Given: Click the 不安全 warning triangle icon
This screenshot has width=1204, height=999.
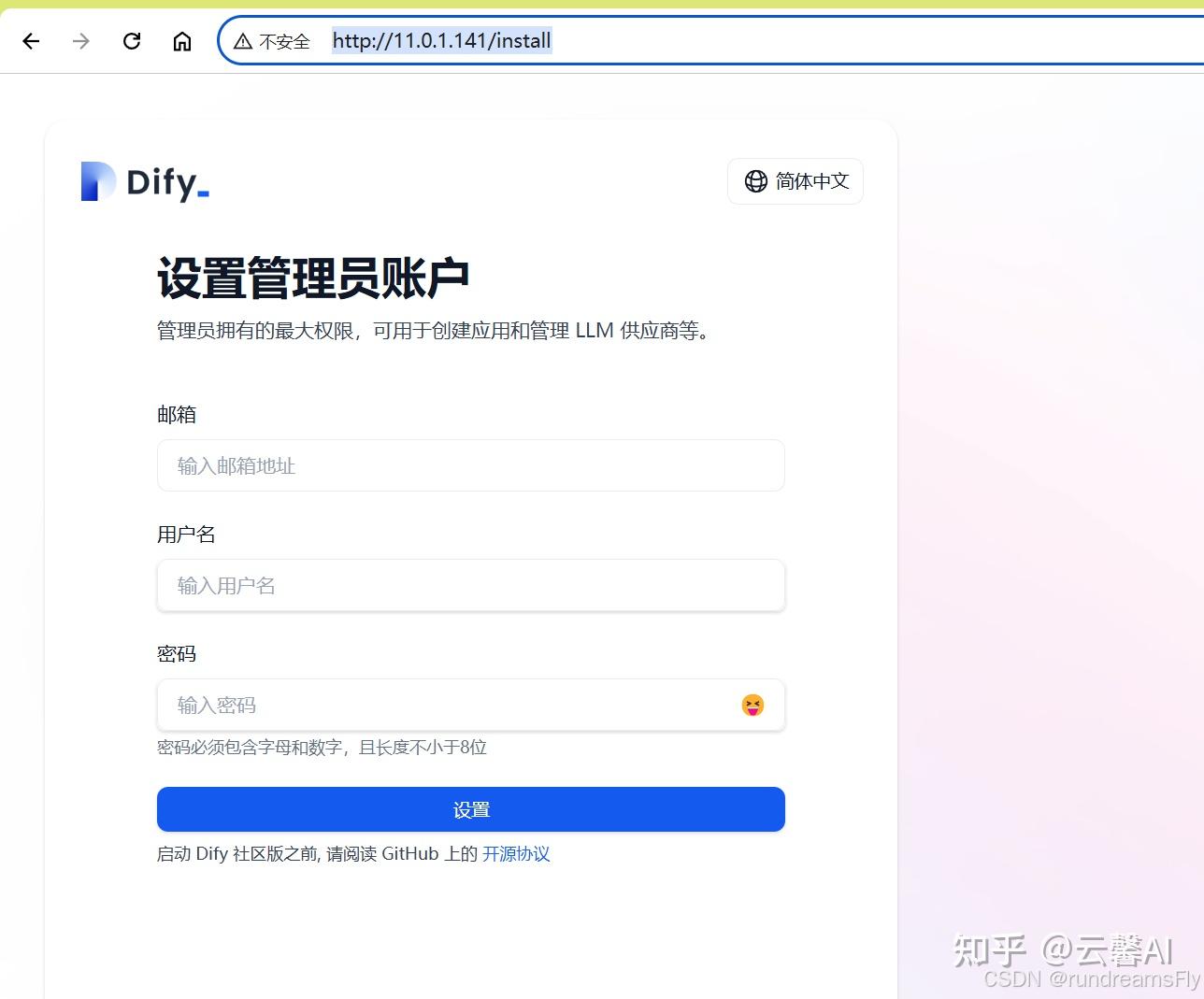Looking at the screenshot, I should coord(243,40).
